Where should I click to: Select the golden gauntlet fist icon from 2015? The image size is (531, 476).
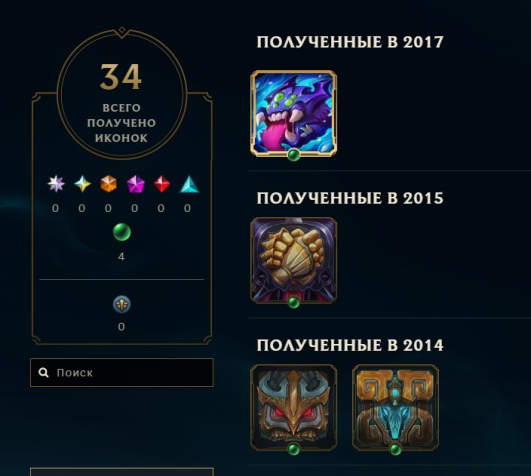tap(294, 260)
